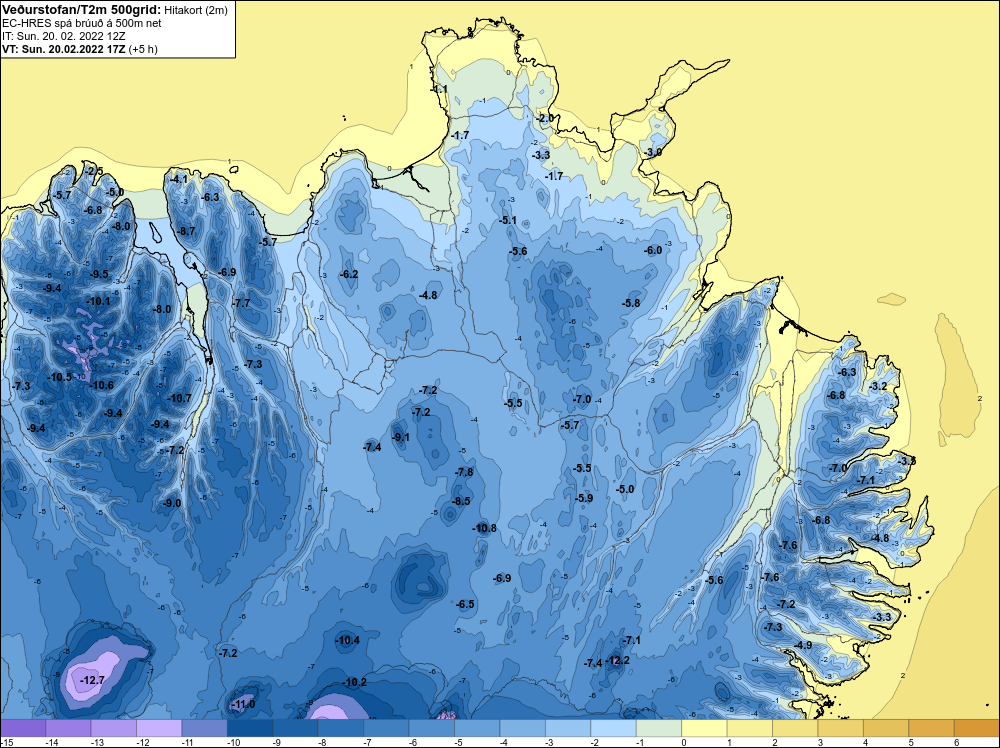The height and width of the screenshot is (748, 1000).
Task: Click legend swatch between 0 and 1
Action: 705,728
